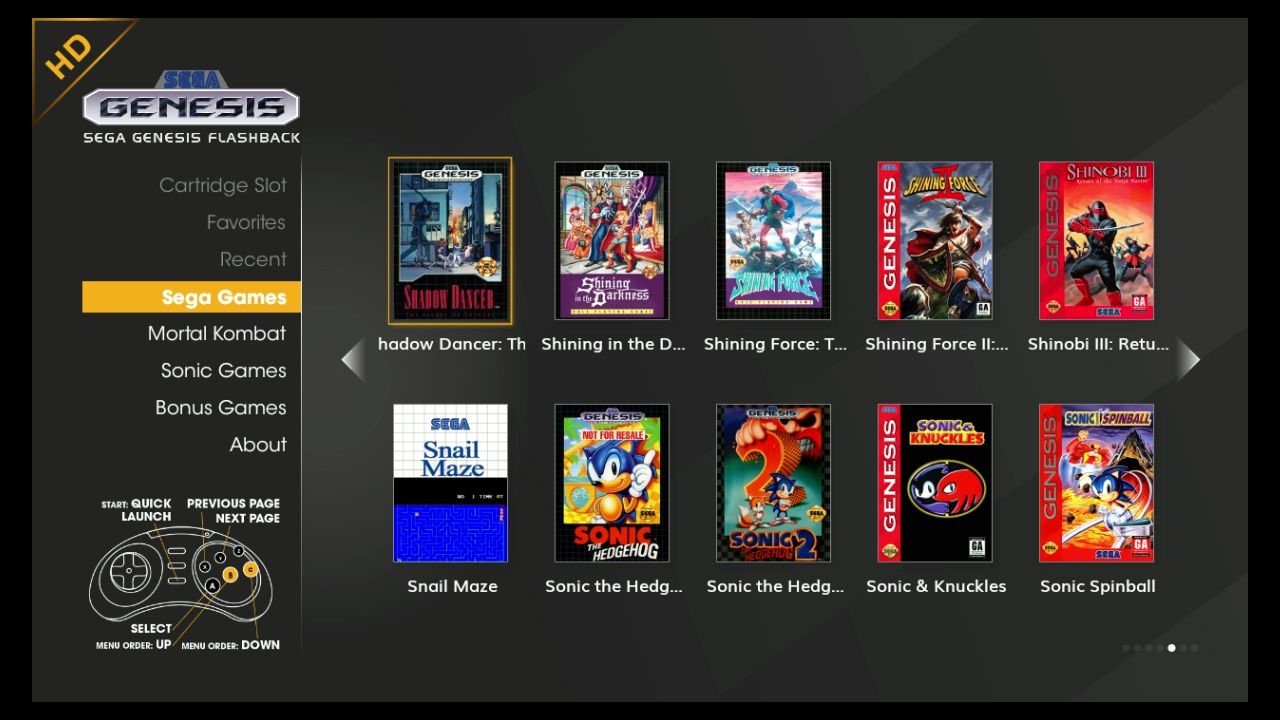Choose the Sonic the Hedgehog 2 cover

(774, 483)
